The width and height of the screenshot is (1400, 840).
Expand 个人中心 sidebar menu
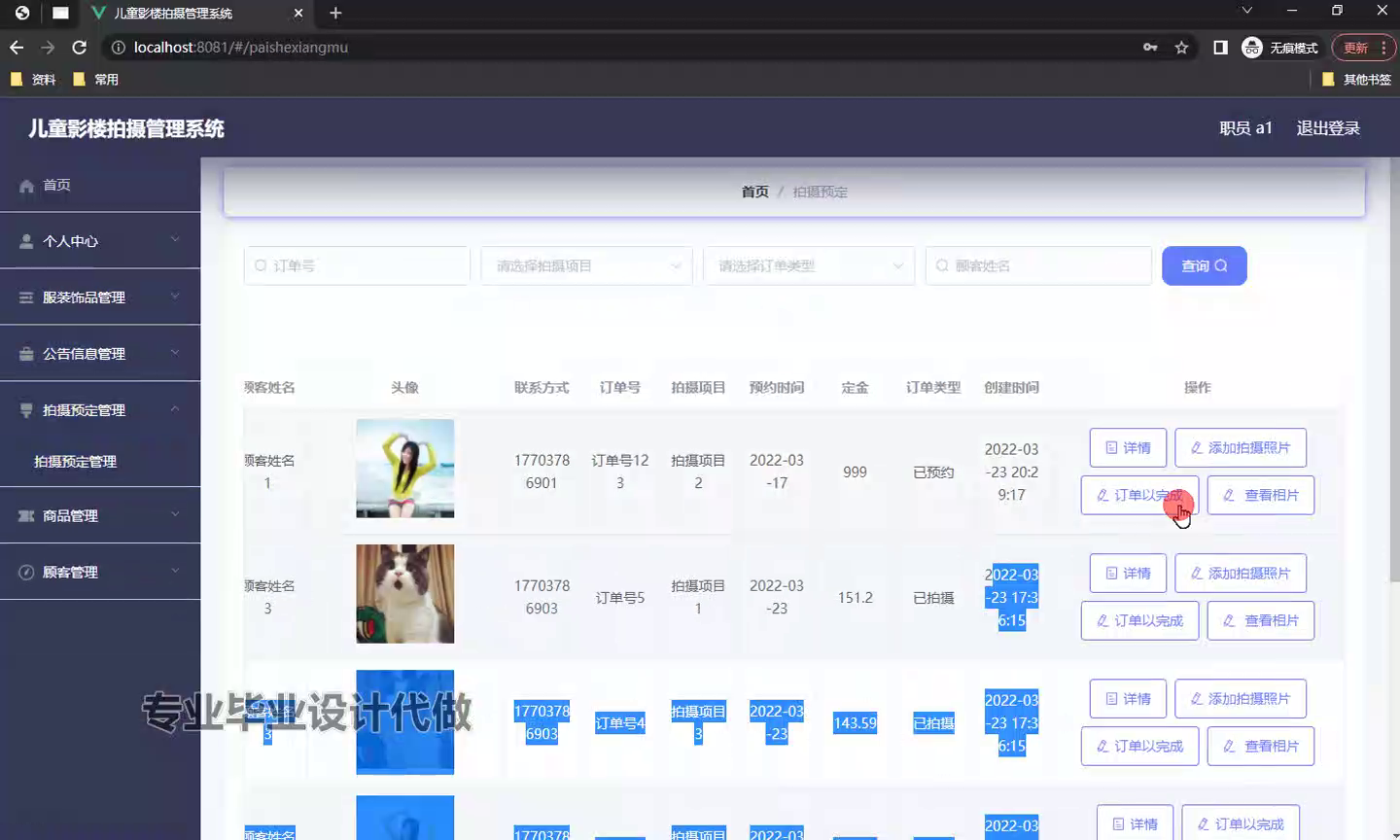(100, 241)
